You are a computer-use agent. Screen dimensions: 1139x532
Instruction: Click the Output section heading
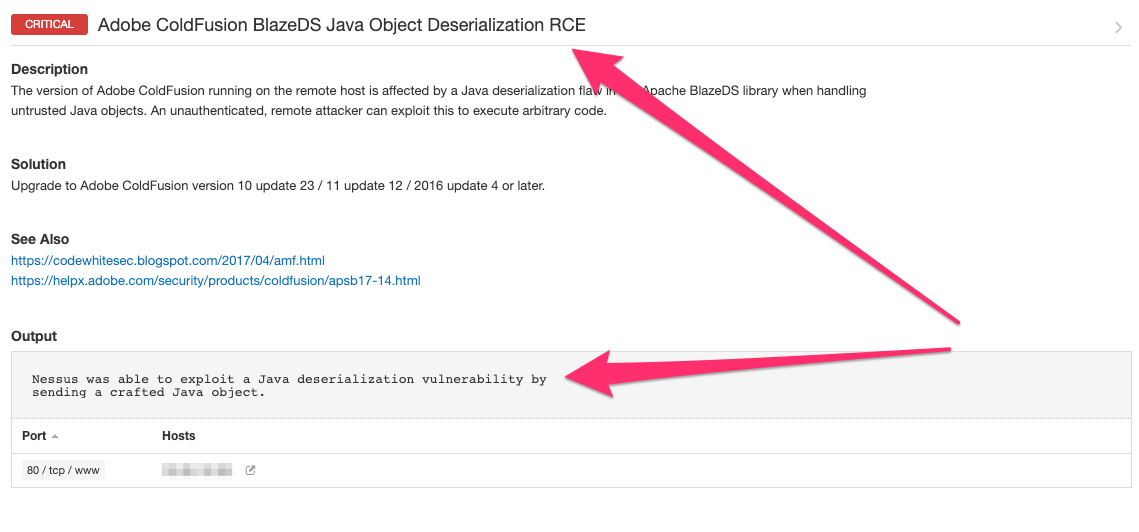(x=34, y=336)
